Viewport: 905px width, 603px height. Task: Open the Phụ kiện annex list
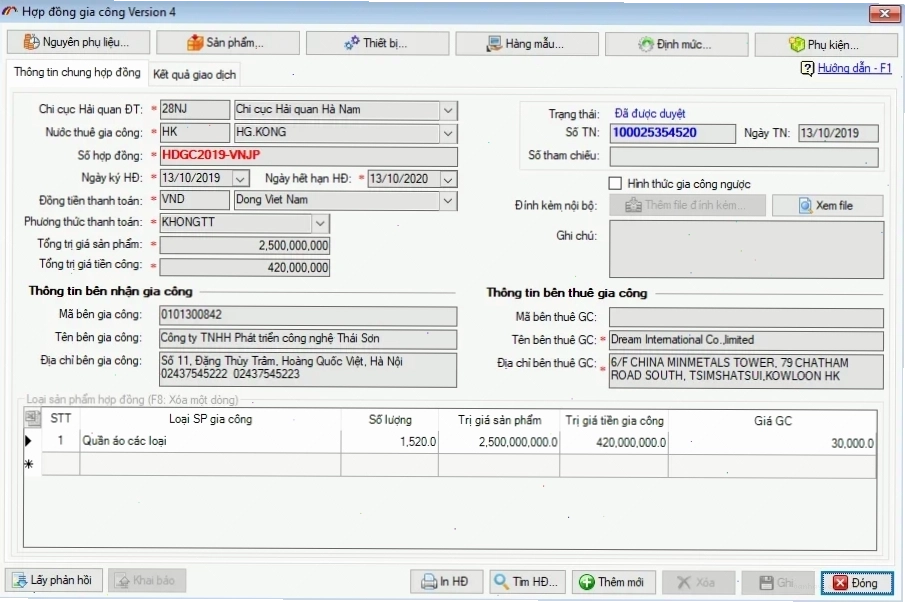(x=825, y=44)
